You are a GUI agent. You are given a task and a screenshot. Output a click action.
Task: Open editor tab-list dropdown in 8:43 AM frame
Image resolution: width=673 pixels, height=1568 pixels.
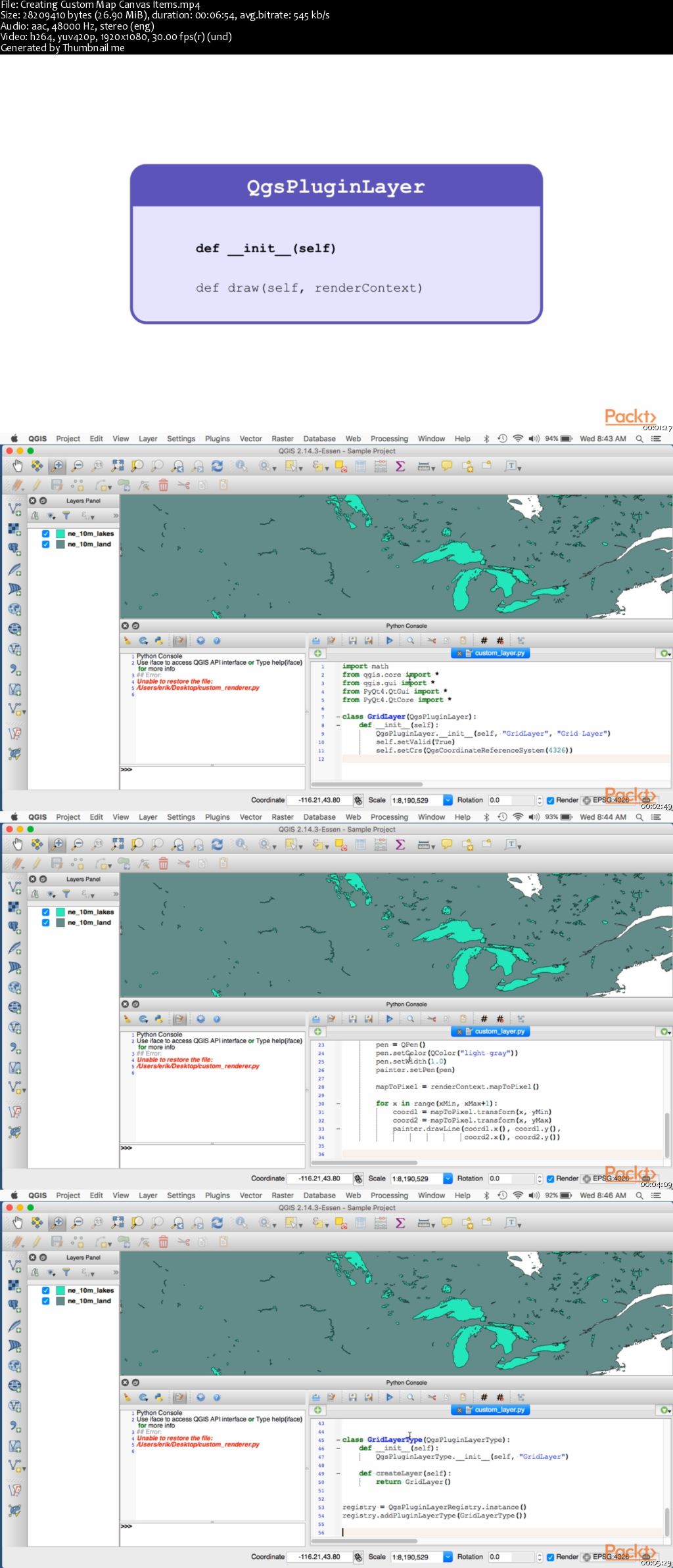pyautogui.click(x=665, y=654)
